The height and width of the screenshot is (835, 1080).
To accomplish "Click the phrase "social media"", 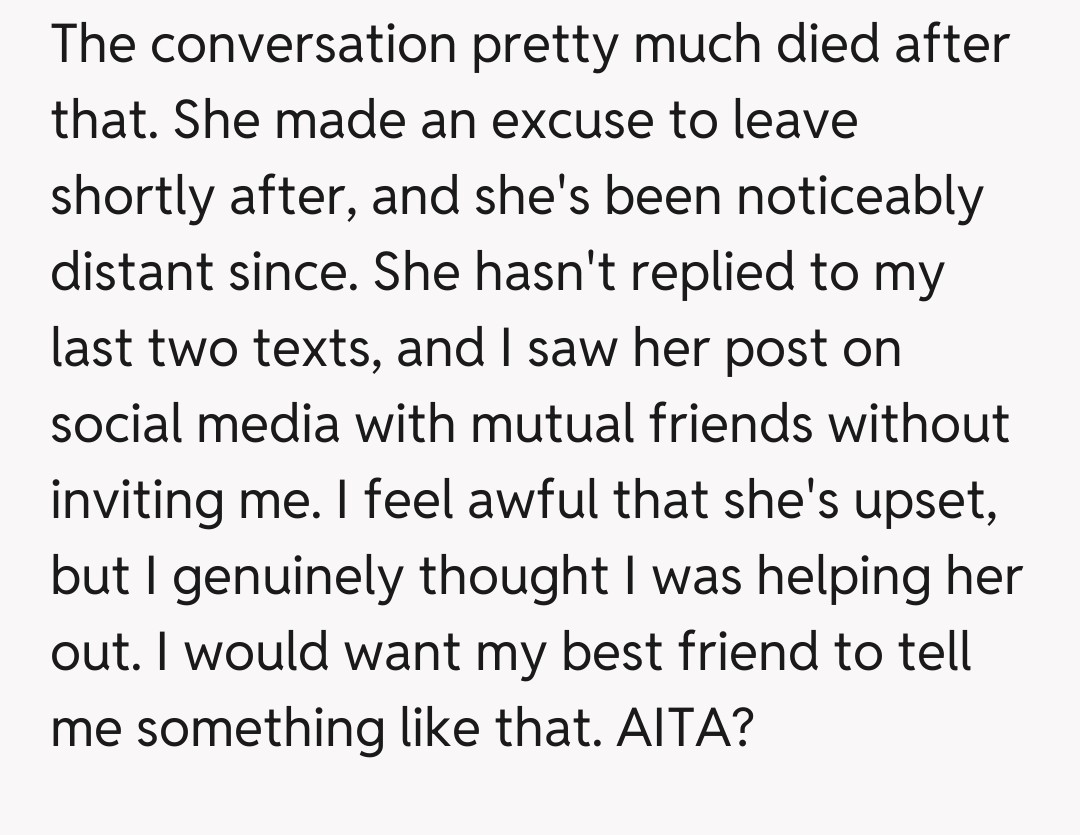I will (195, 424).
